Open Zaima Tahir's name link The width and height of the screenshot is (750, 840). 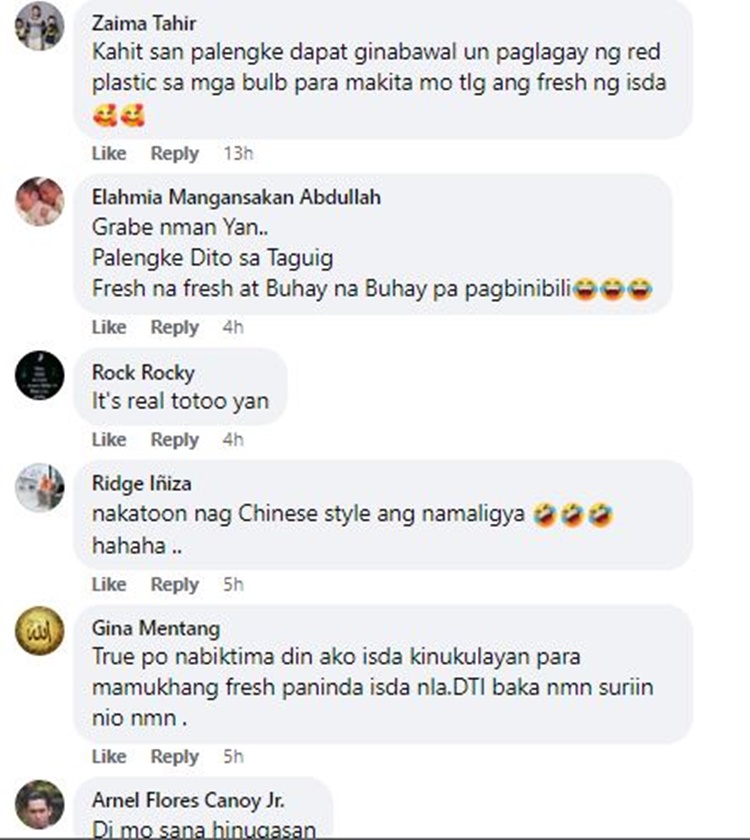tap(144, 23)
